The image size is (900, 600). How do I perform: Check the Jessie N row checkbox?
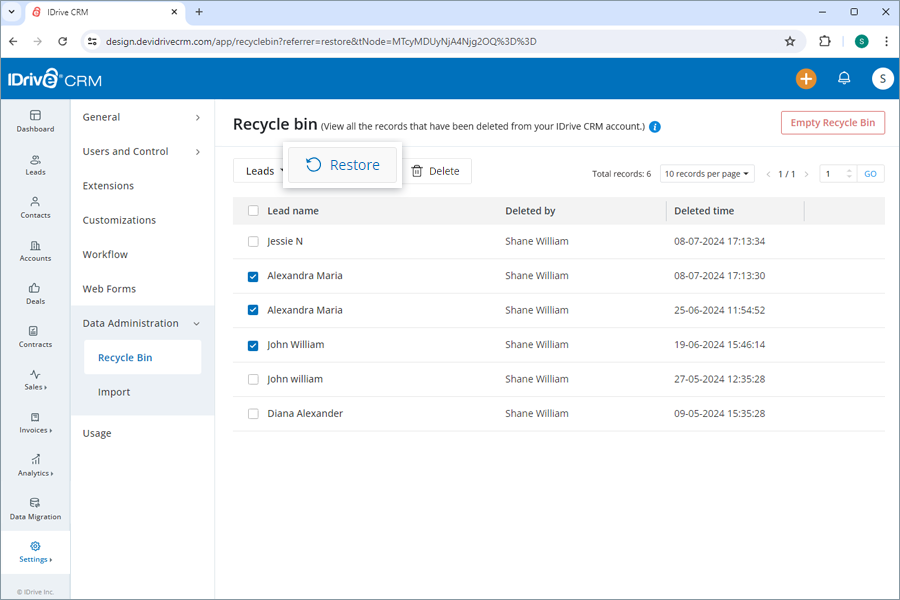point(253,241)
